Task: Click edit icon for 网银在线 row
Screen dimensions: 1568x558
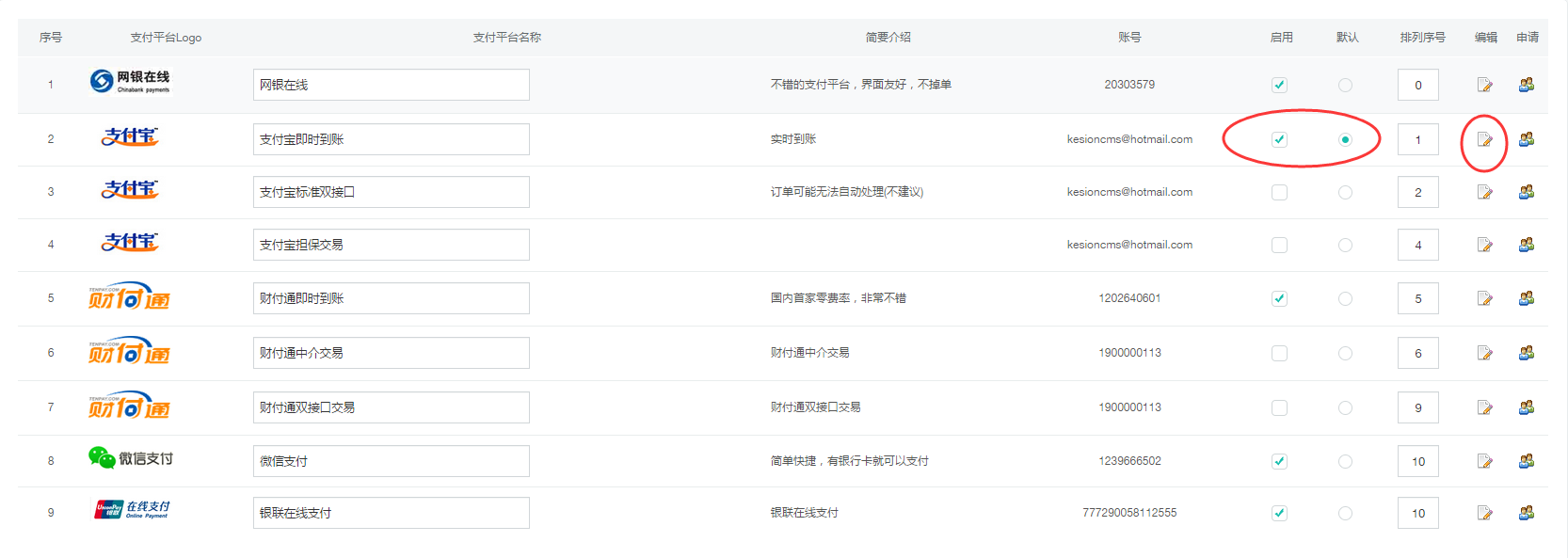Action: (x=1484, y=85)
